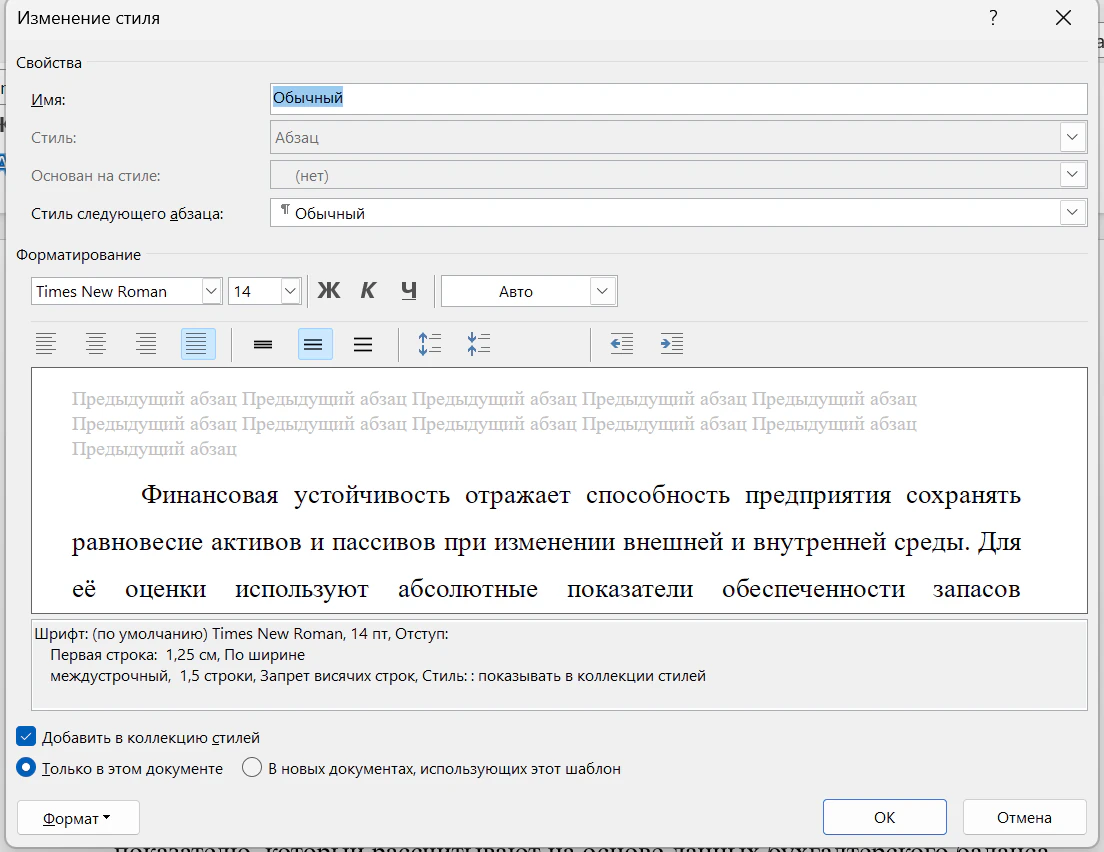
Task: Set double line spacing
Action: (363, 344)
